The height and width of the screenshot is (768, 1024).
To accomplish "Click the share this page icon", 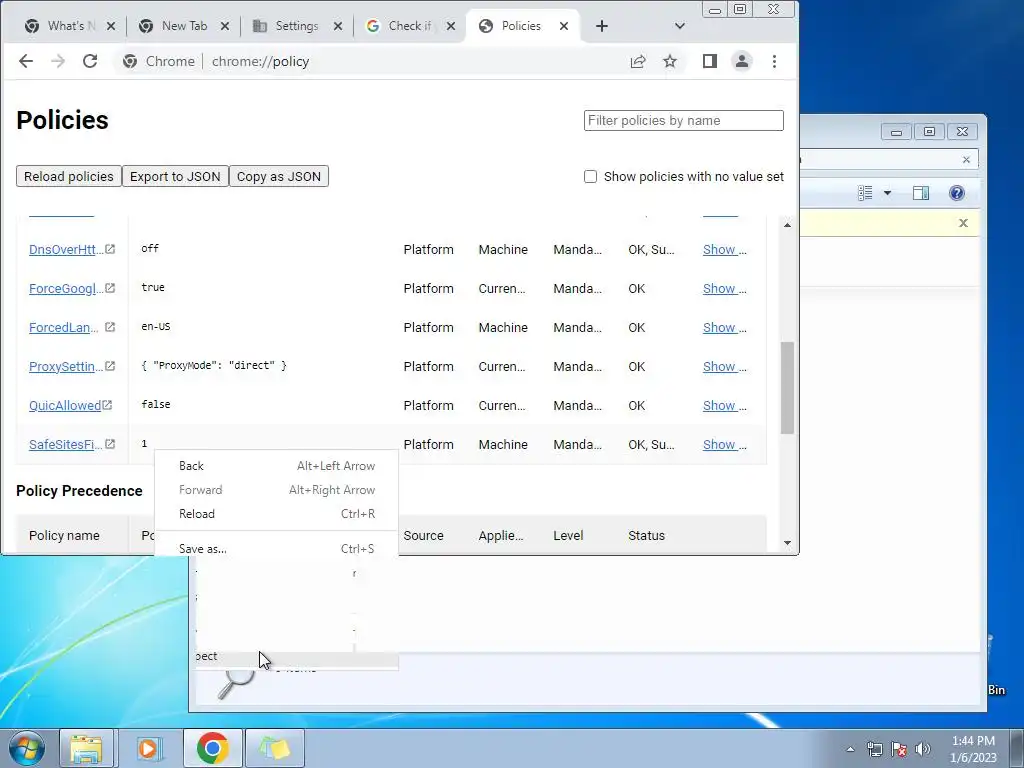I will (638, 61).
